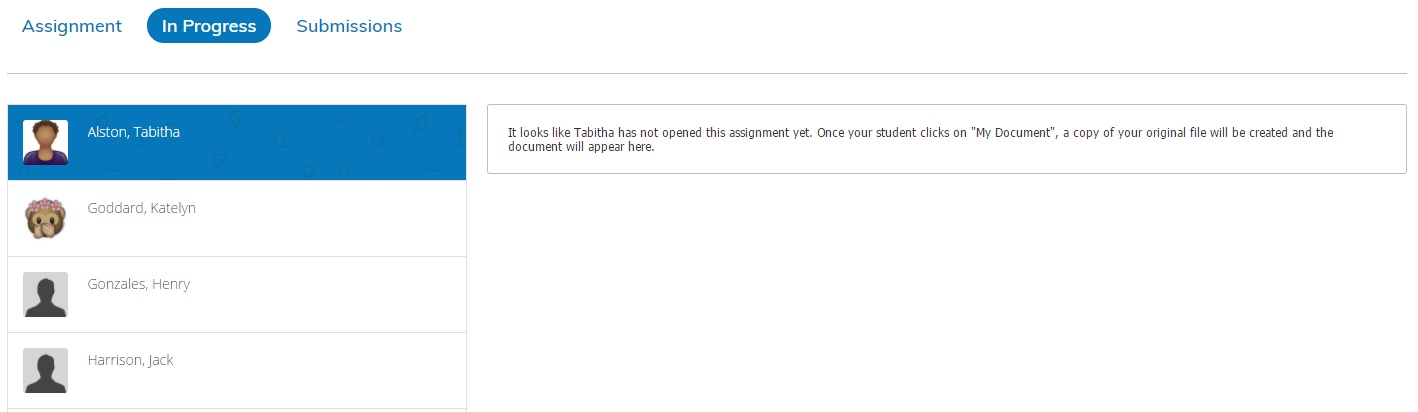Select the name Goddard, Katelyn
Screen dimensions: 1418x412
[142, 208]
